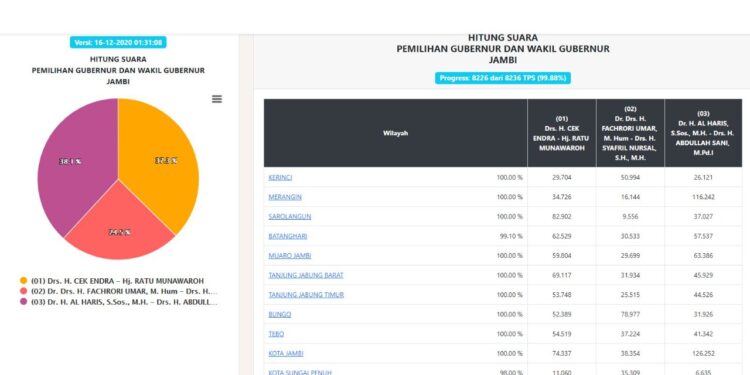Open the TANJUNG JABUNG TIMUR link
The image size is (750, 375).
tap(306, 295)
